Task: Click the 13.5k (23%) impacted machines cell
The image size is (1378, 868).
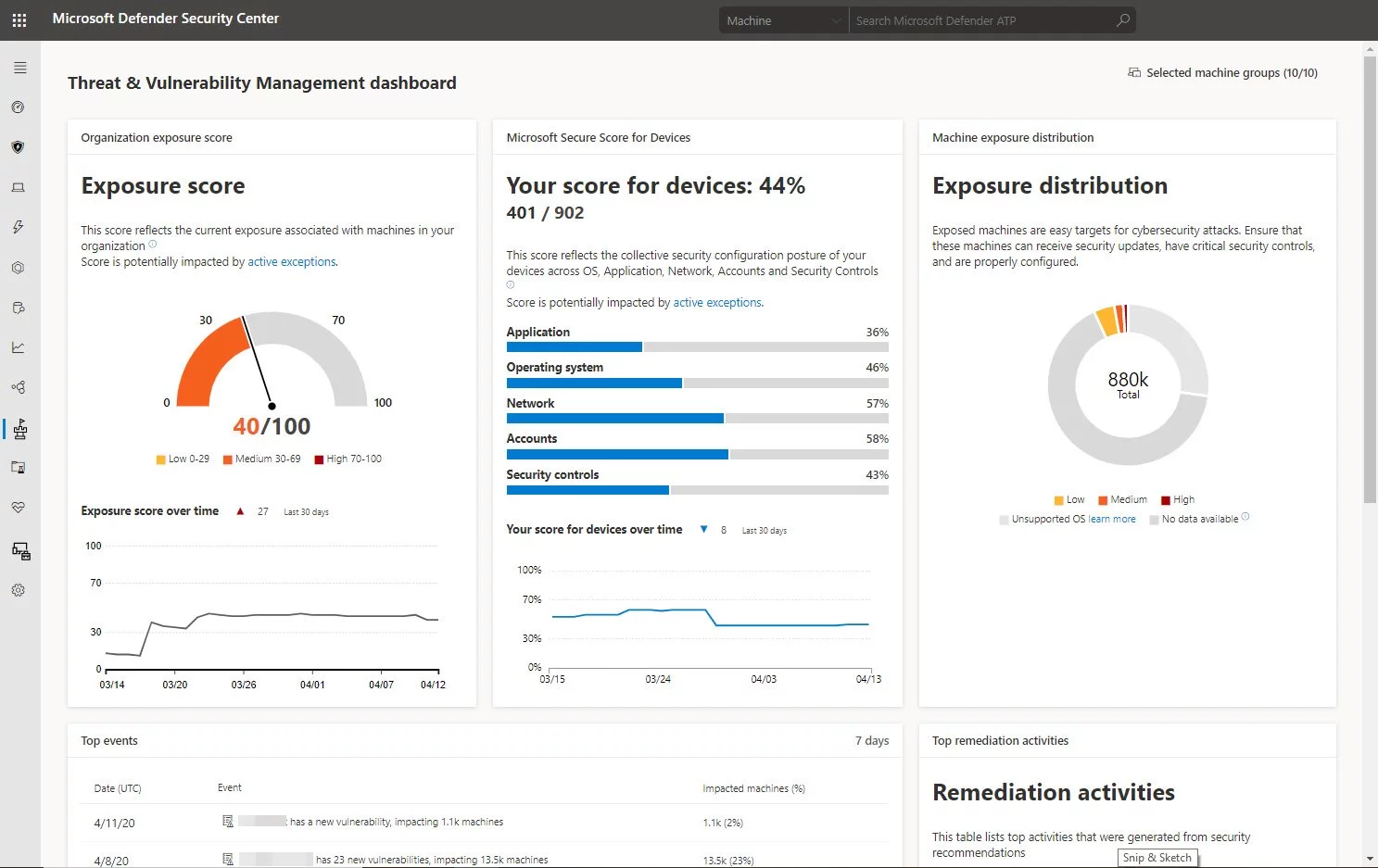Action: (728, 861)
